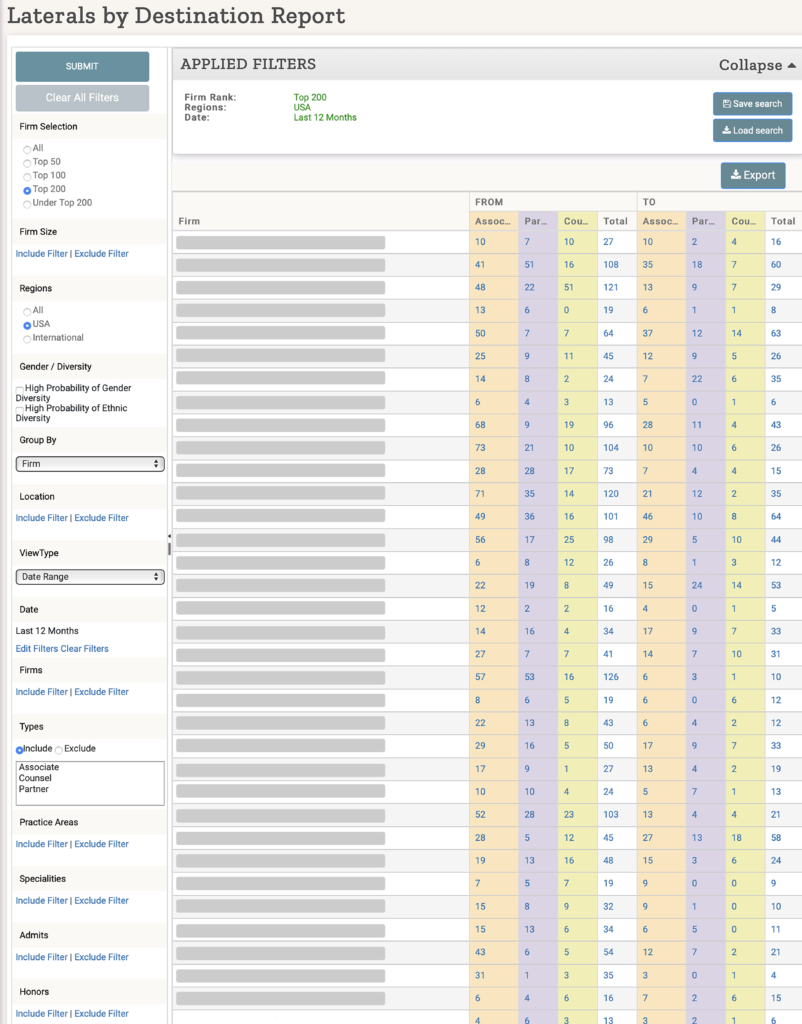Screen dimensions: 802x1024
Task: Select the Top 50 firm radio button
Action: tap(28, 162)
